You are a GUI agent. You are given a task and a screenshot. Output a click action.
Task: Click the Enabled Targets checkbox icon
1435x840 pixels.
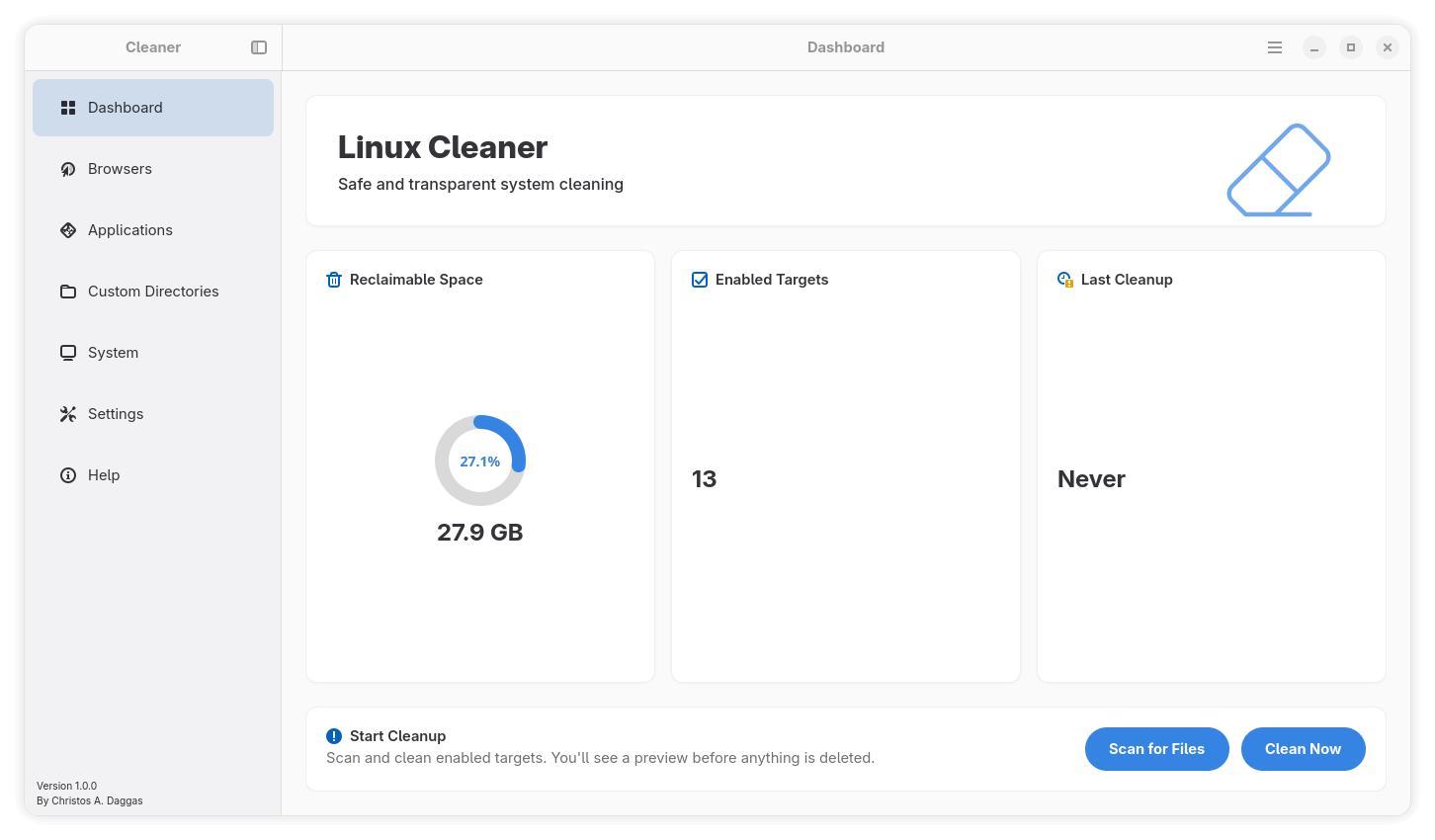pyautogui.click(x=700, y=280)
